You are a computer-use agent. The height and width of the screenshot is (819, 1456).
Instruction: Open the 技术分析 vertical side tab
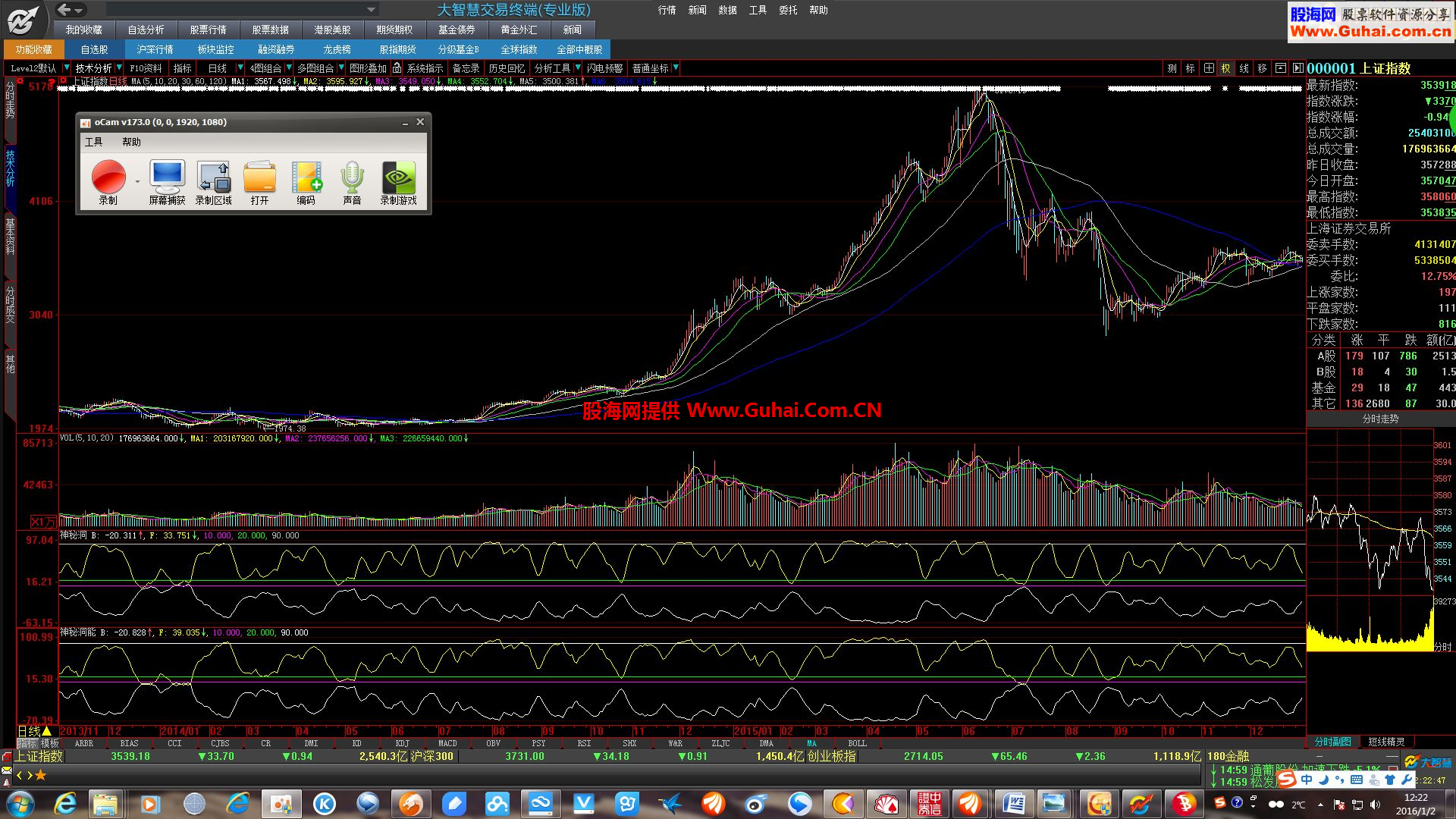(10, 168)
